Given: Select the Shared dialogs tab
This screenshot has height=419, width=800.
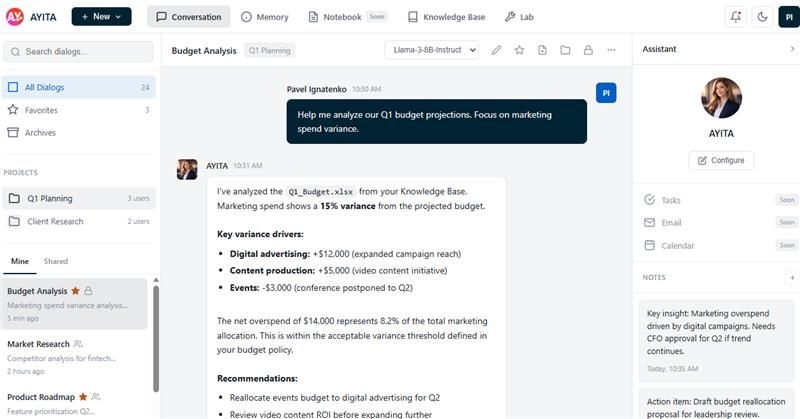Looking at the screenshot, I should point(56,262).
